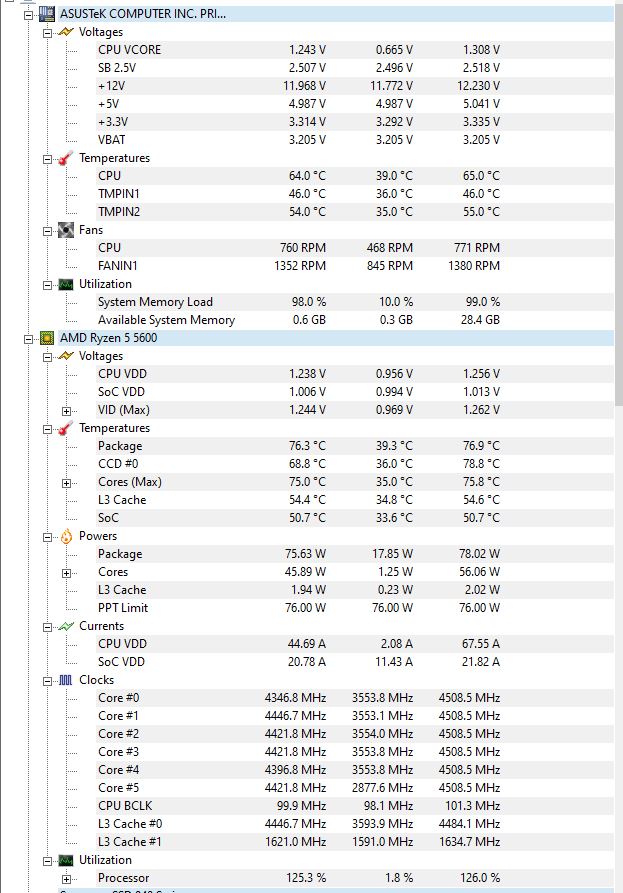Click the 12.230 V maximum value
Viewport: 623px width, 893px height.
478,86
